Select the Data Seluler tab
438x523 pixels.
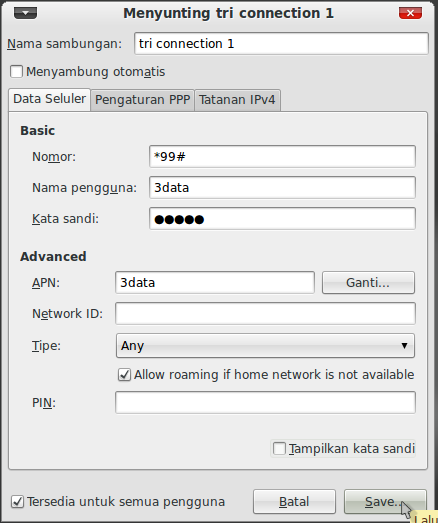pos(49,99)
